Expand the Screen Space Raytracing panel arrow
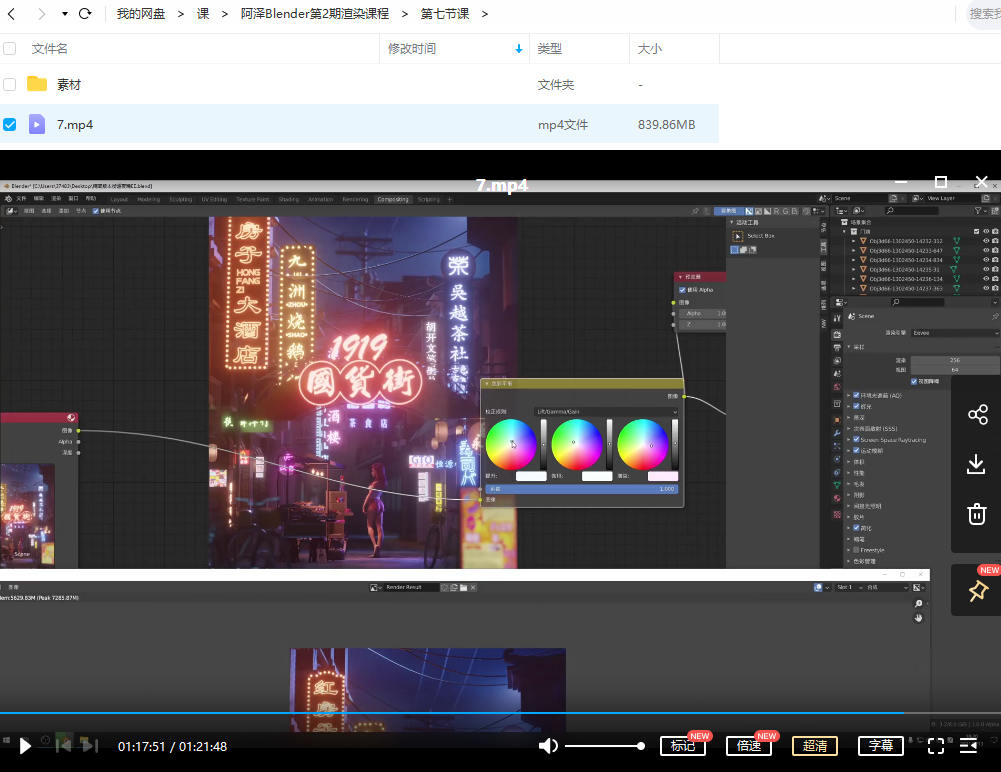The height and width of the screenshot is (772, 1001). 849,440
